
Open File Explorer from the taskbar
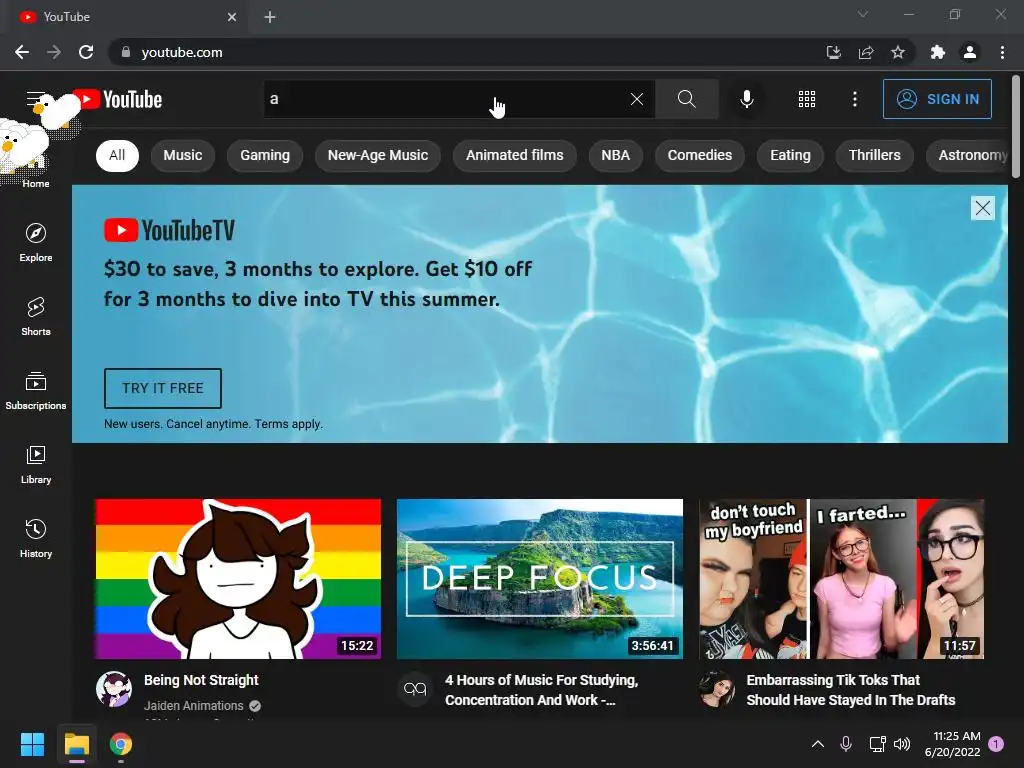76,744
